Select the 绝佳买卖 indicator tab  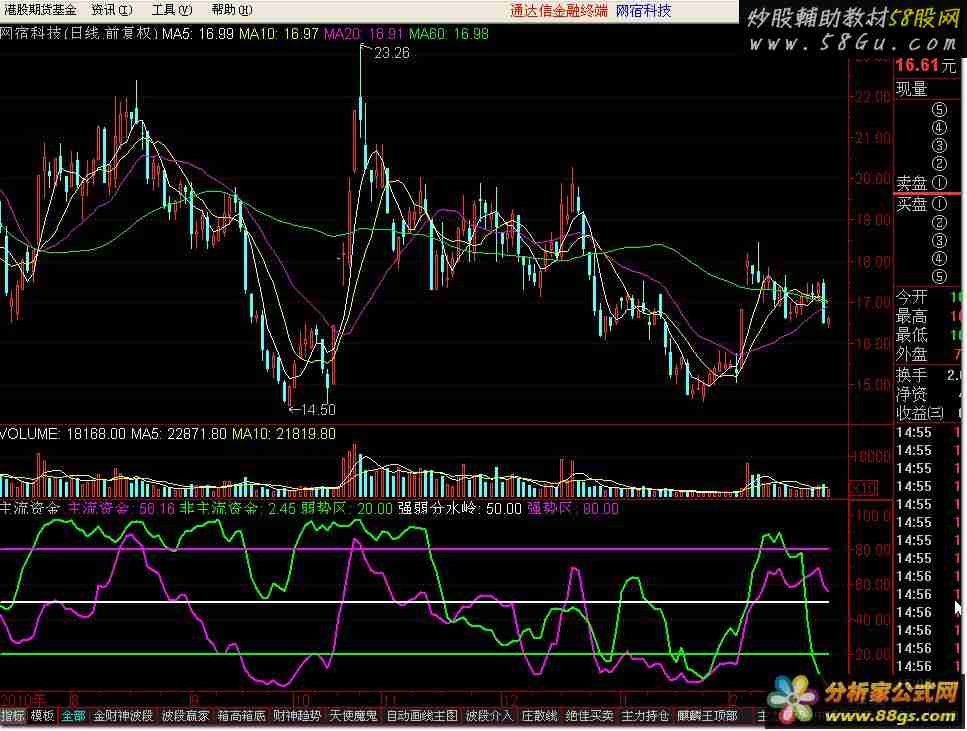pyautogui.click(x=590, y=716)
